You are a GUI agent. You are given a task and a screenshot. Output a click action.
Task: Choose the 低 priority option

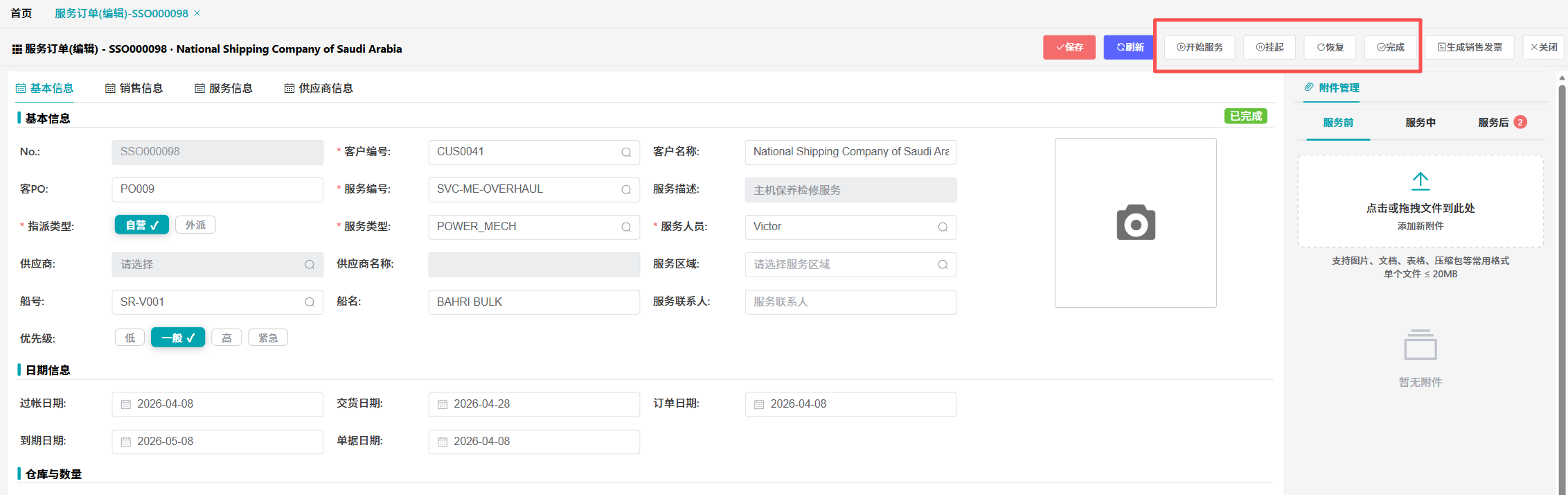click(130, 338)
